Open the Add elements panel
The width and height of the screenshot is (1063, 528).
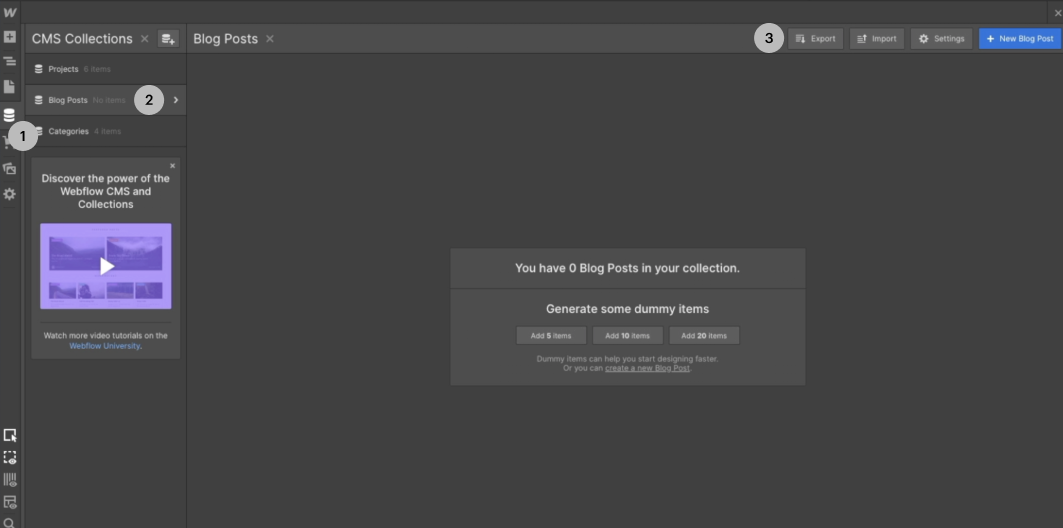coord(9,37)
